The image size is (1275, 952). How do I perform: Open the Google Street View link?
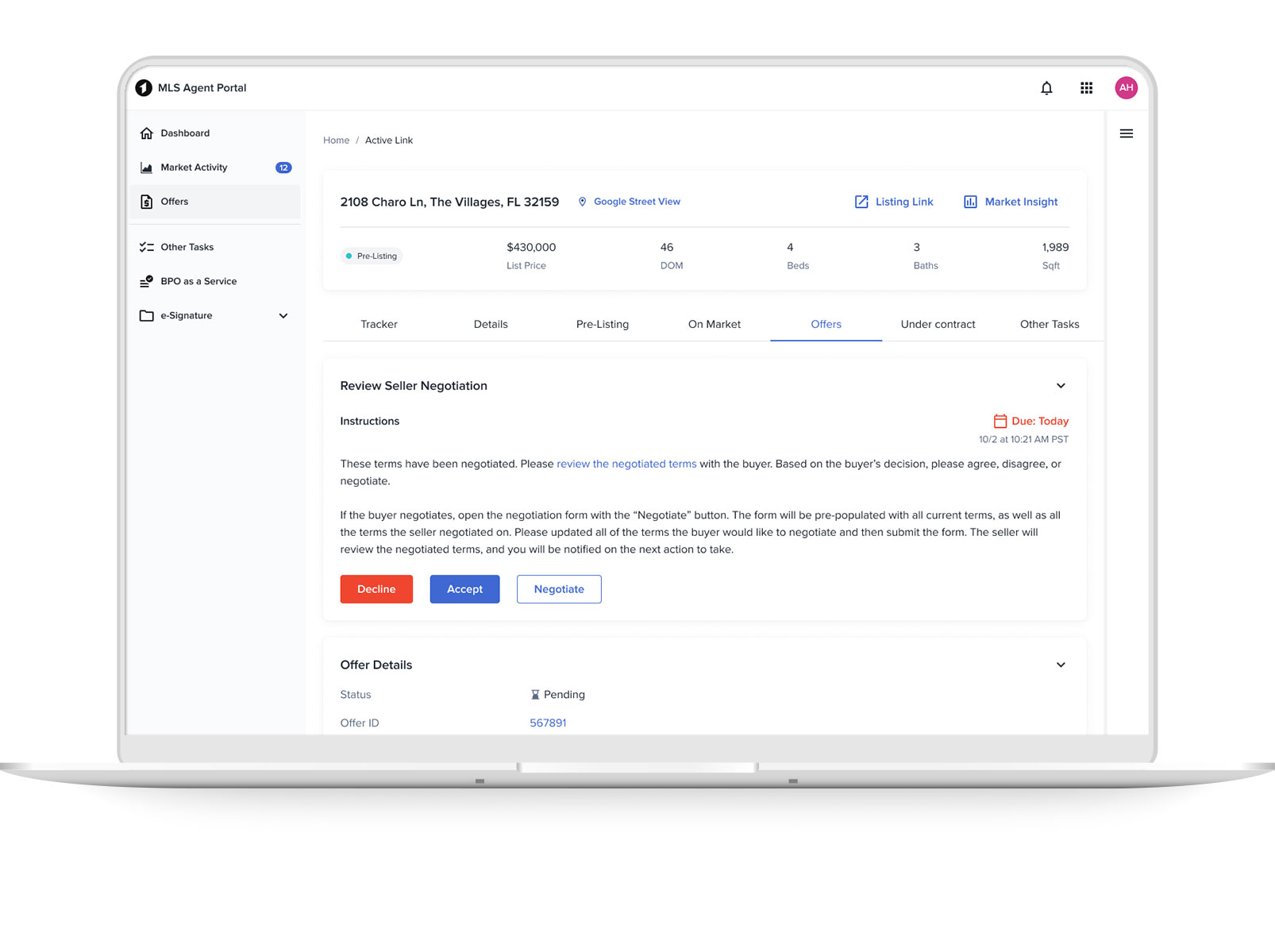tap(636, 202)
